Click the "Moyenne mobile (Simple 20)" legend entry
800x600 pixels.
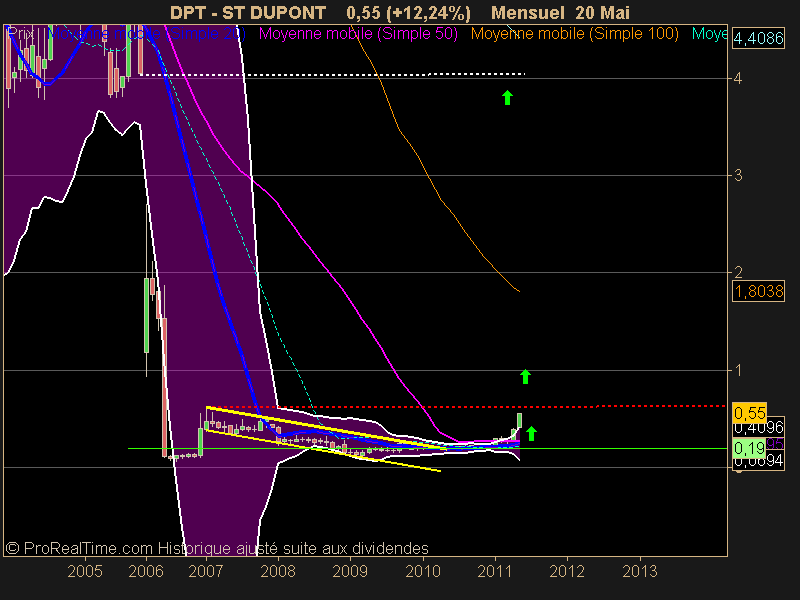tap(146, 34)
